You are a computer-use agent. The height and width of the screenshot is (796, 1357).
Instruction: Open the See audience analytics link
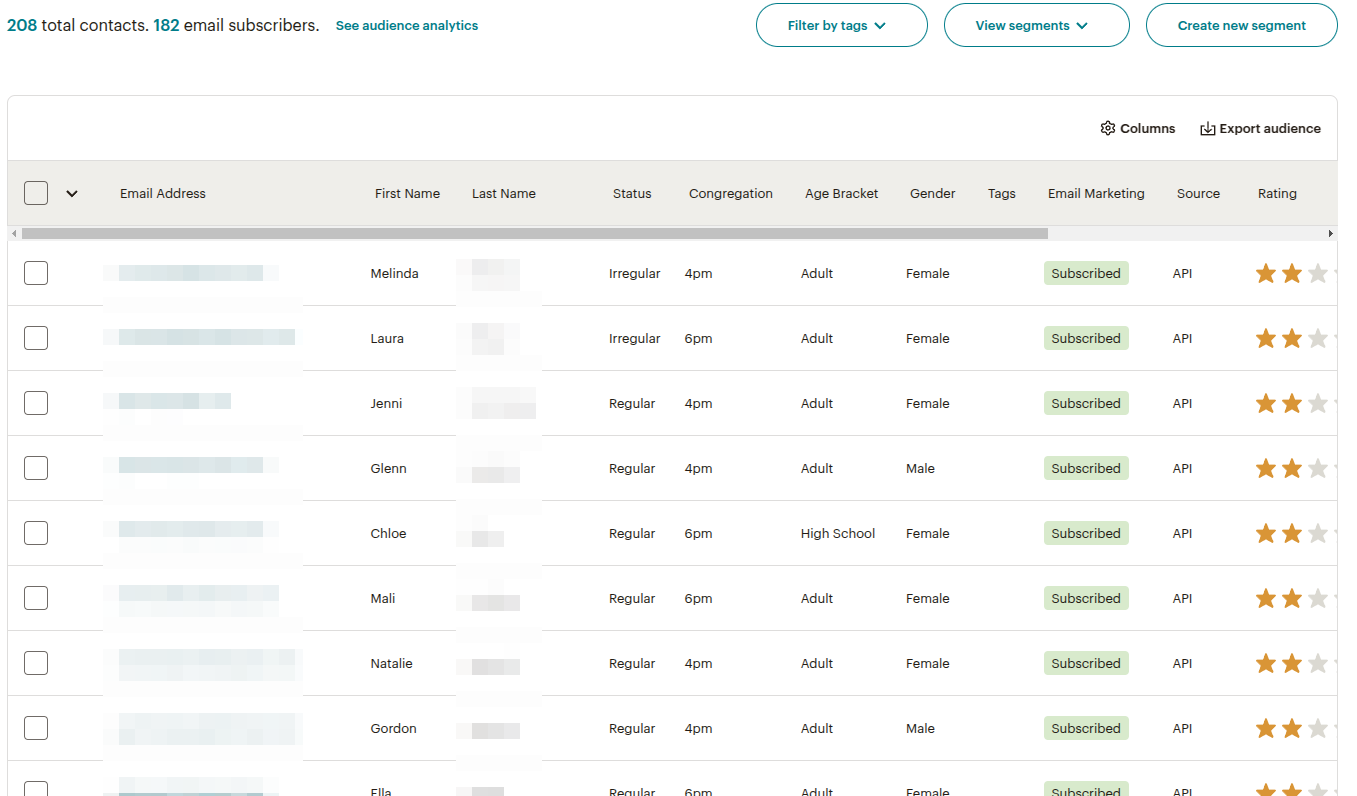pyautogui.click(x=406, y=26)
